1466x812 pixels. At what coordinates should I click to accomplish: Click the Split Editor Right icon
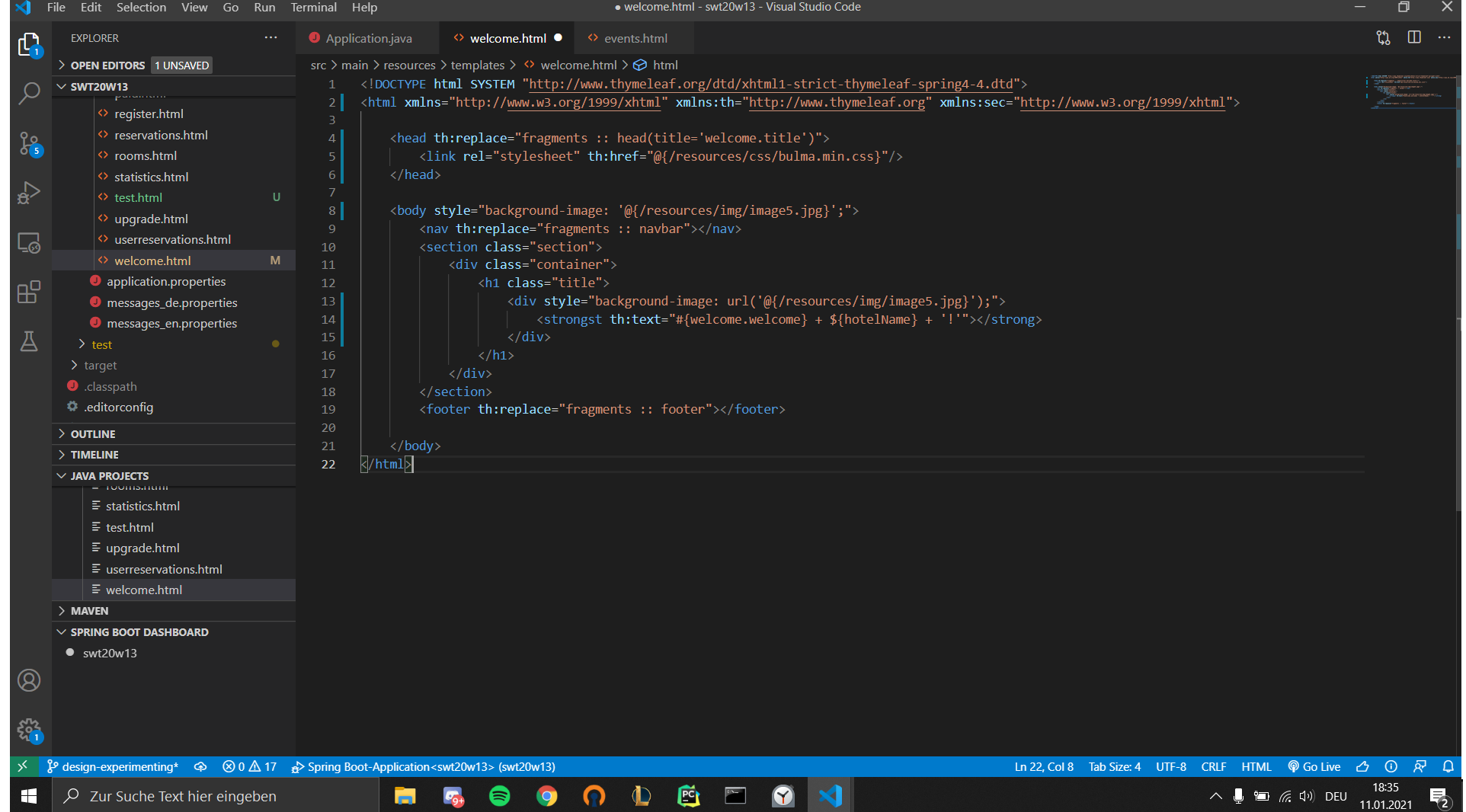point(1414,38)
